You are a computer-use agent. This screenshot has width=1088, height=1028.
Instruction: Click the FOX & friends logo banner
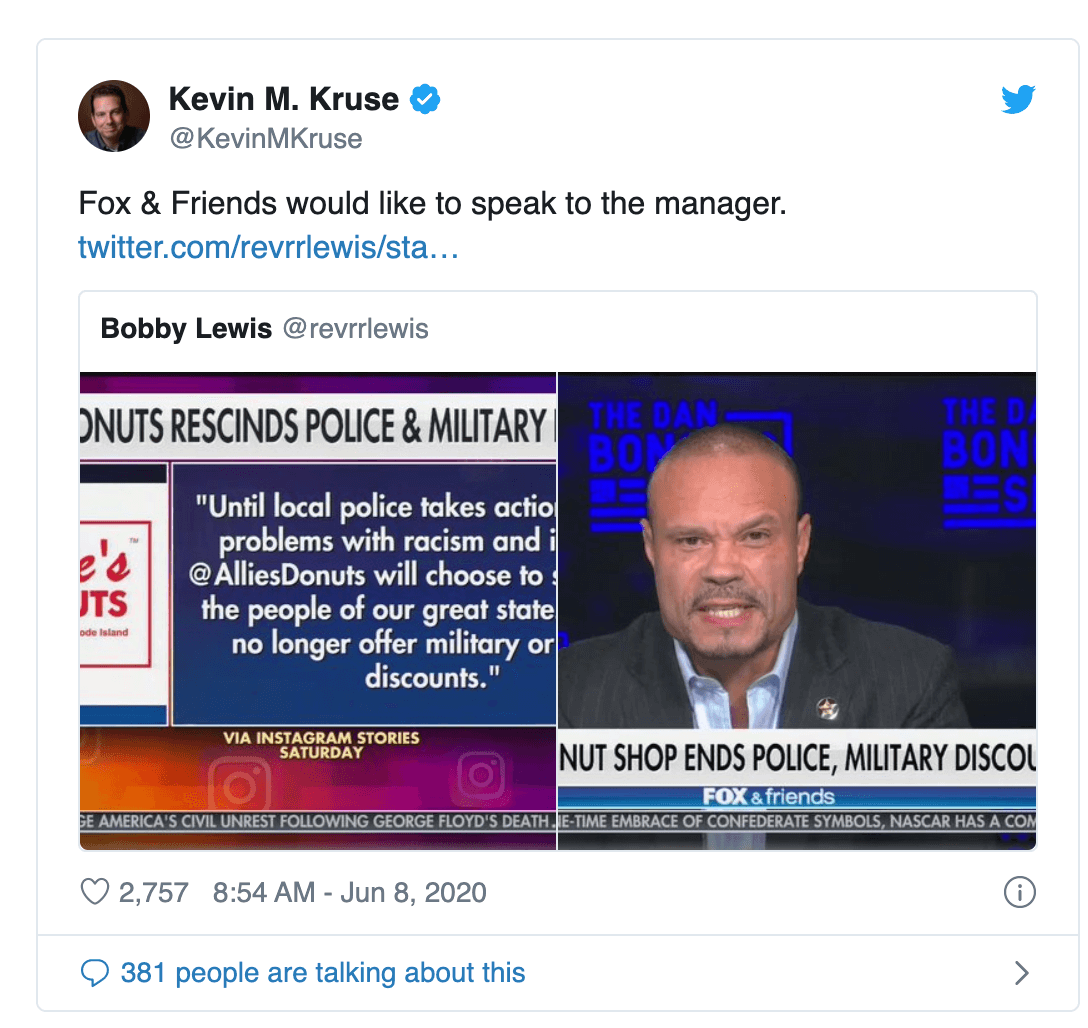(x=768, y=796)
